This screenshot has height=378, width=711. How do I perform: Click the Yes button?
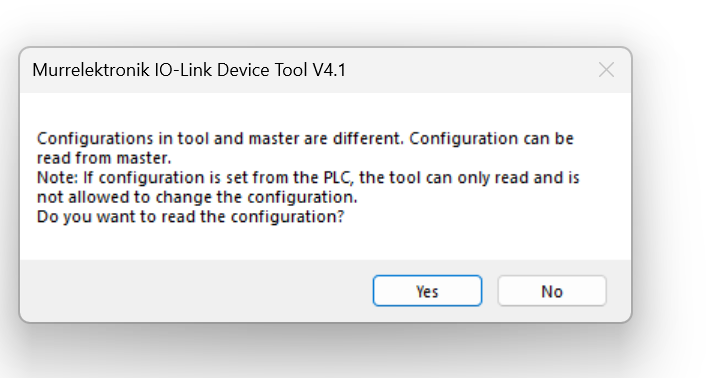click(427, 291)
